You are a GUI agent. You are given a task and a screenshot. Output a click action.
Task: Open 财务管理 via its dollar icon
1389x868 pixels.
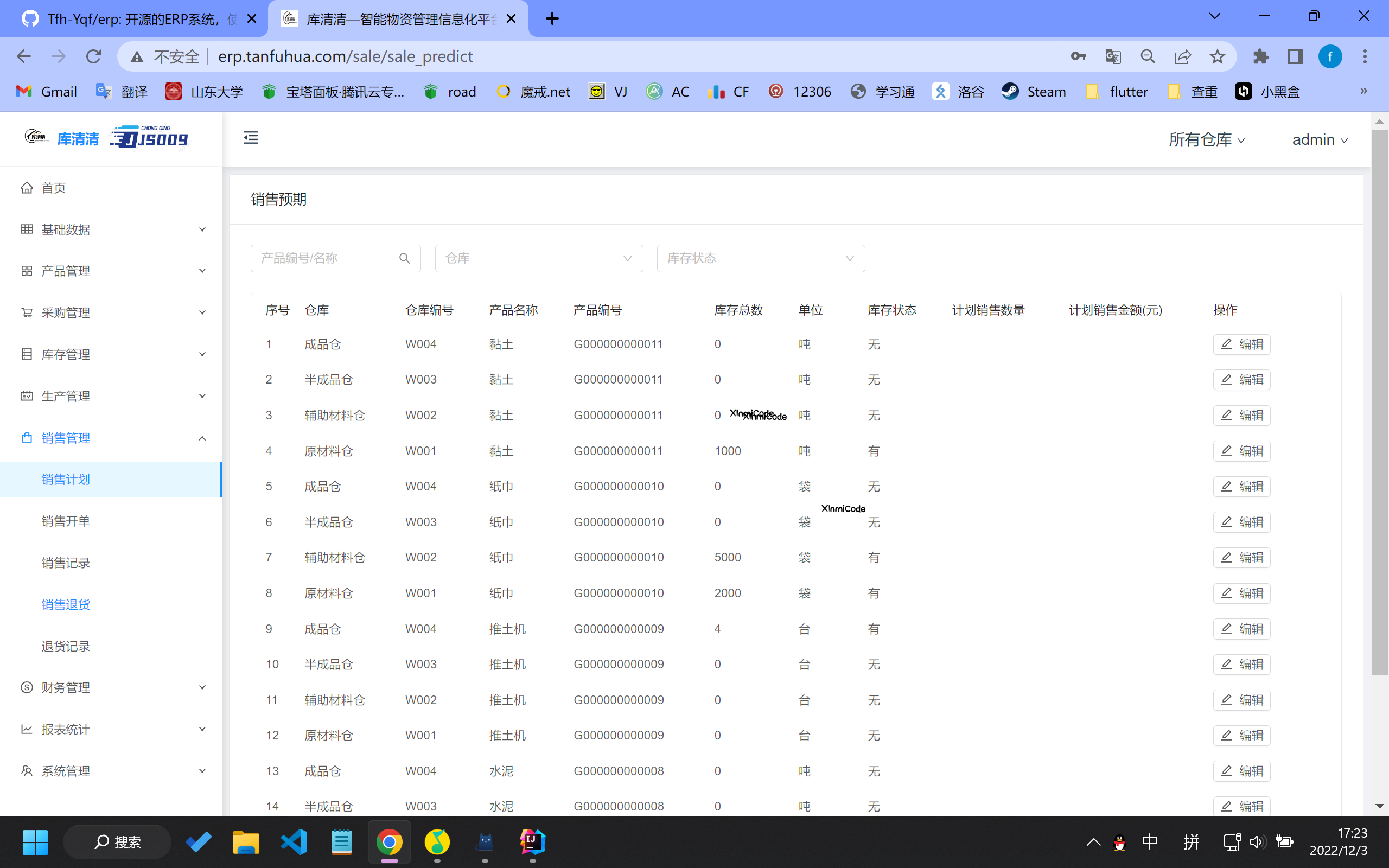click(x=27, y=687)
